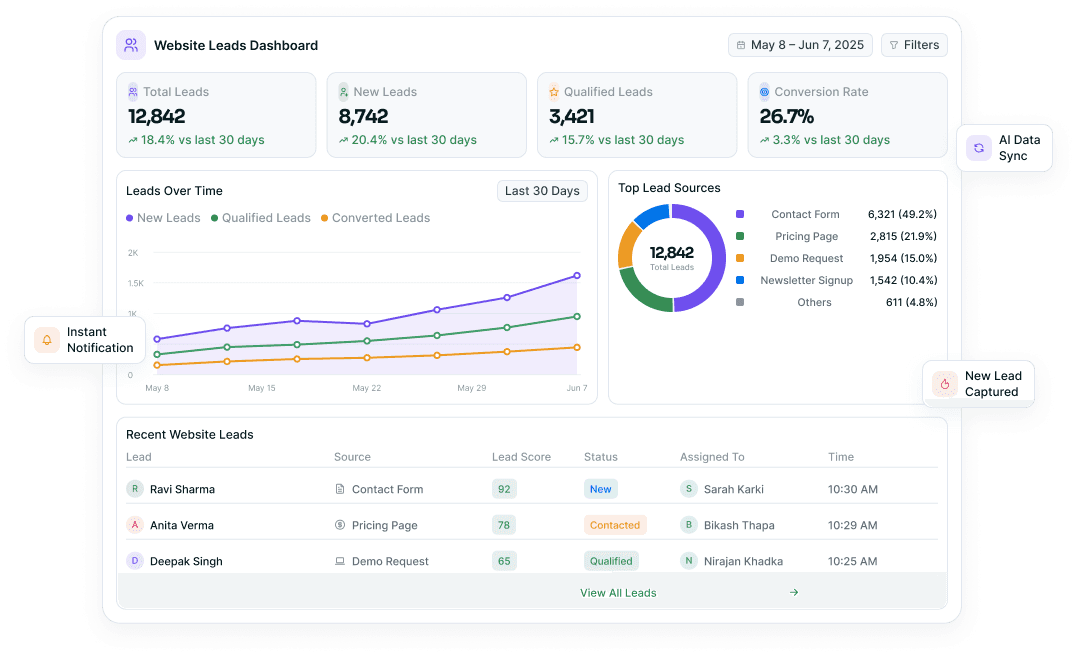The image size is (1077, 656).
Task: Click the Contacted status badge
Action: [615, 525]
